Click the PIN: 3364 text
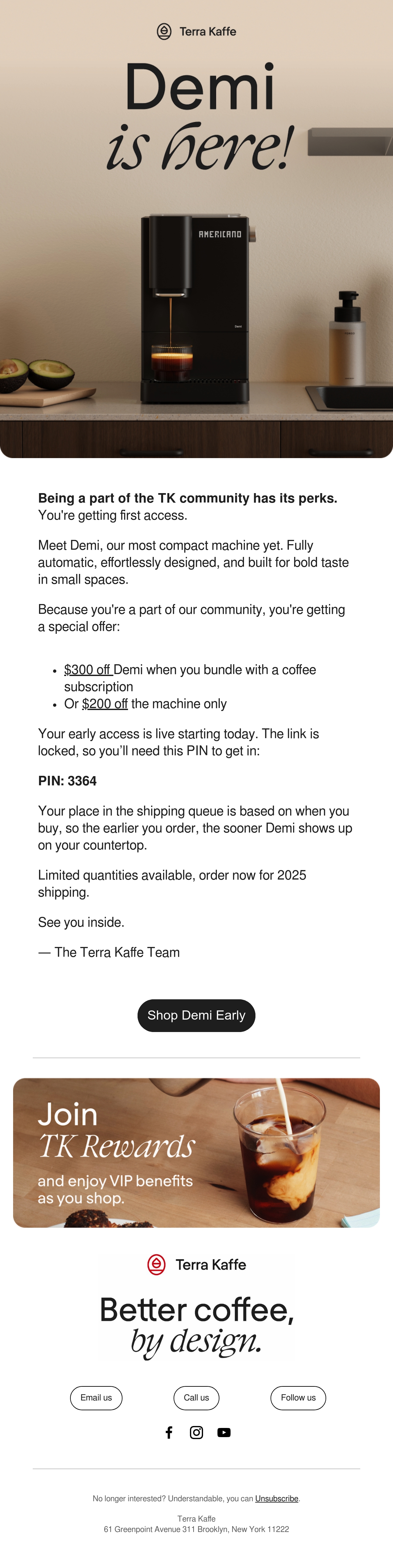This screenshot has width=393, height=1568. point(67,781)
